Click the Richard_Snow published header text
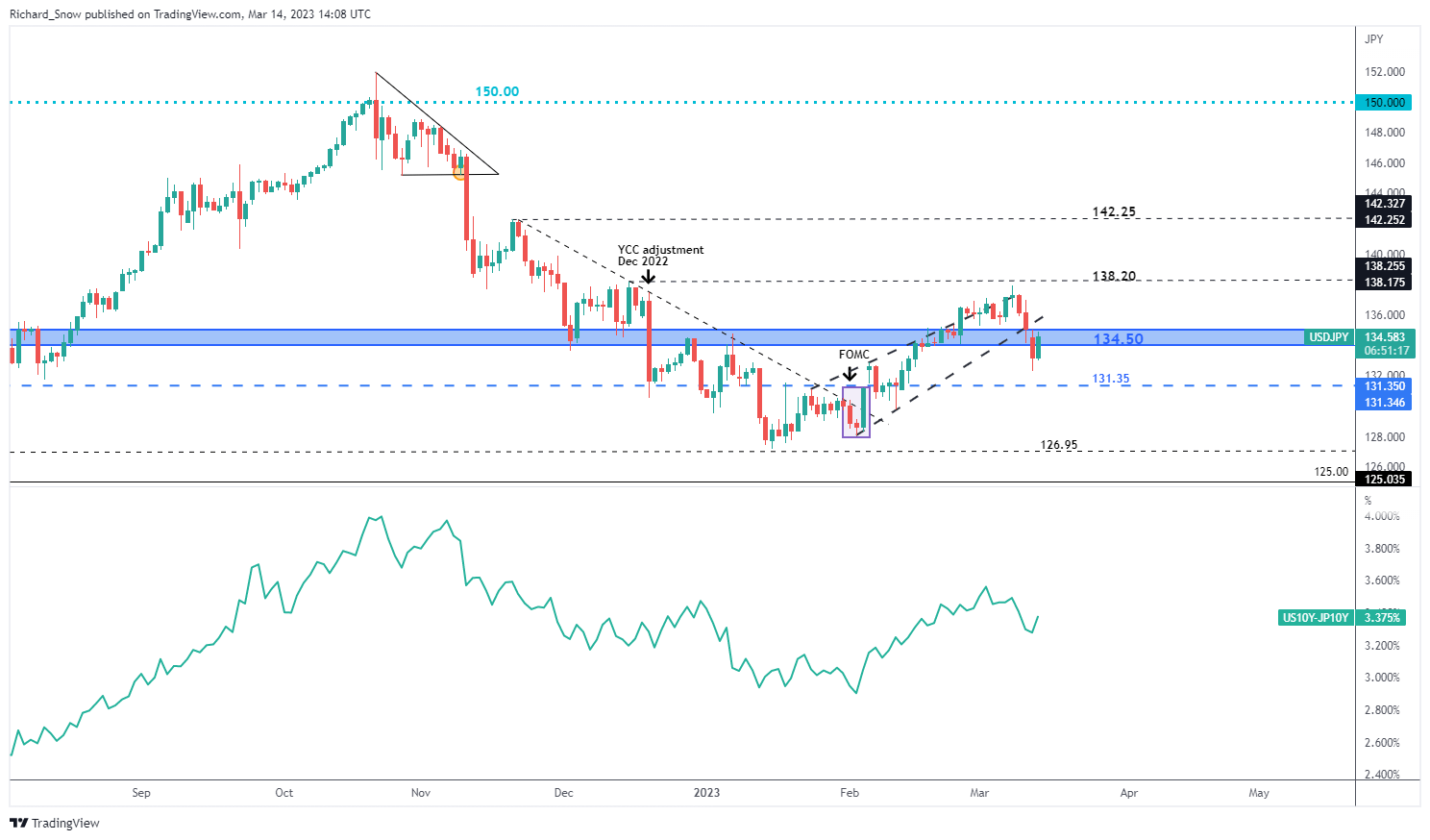This screenshot has height=840, width=1430. click(189, 14)
